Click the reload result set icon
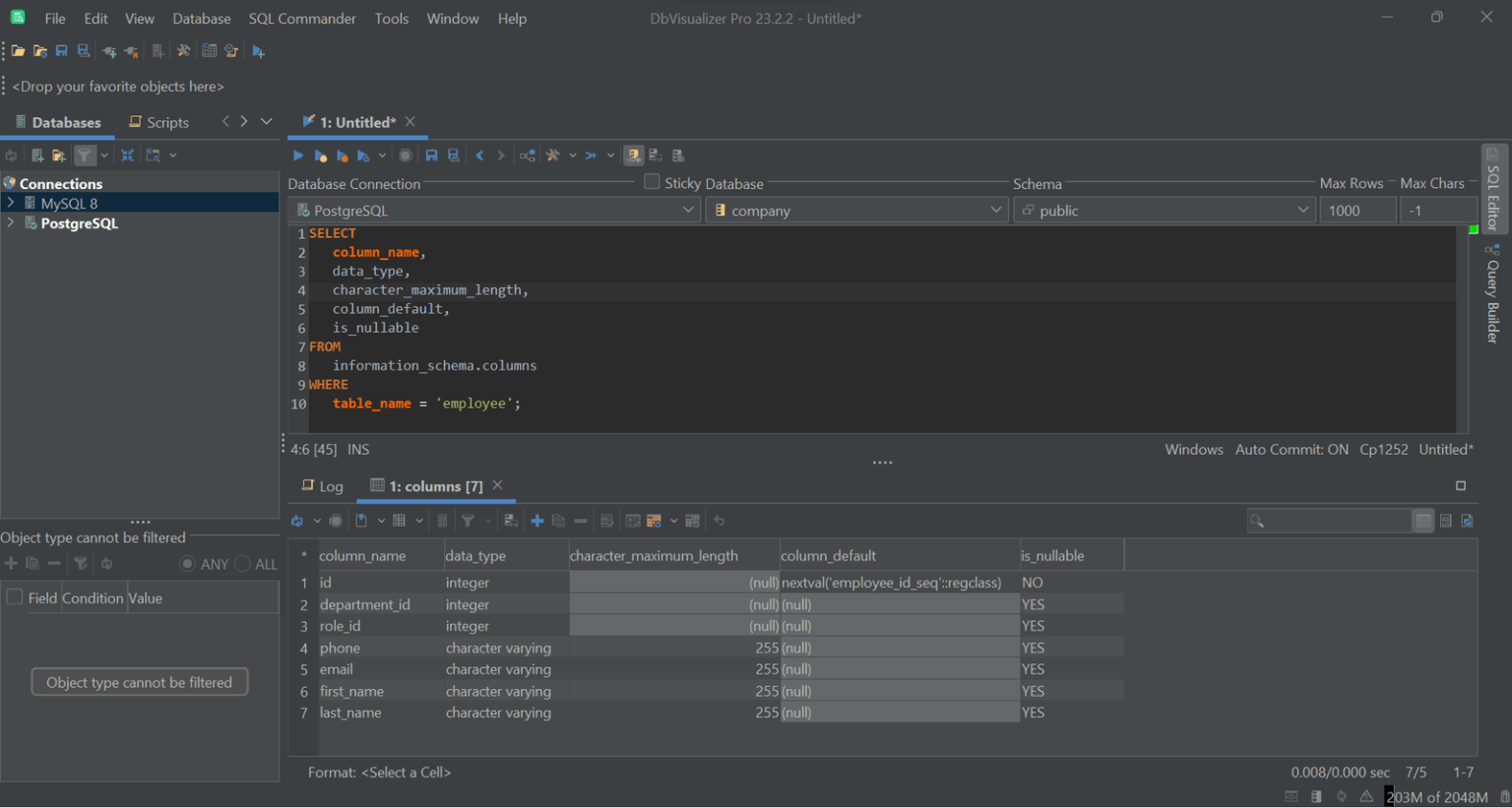This screenshot has width=1512, height=808. click(297, 521)
